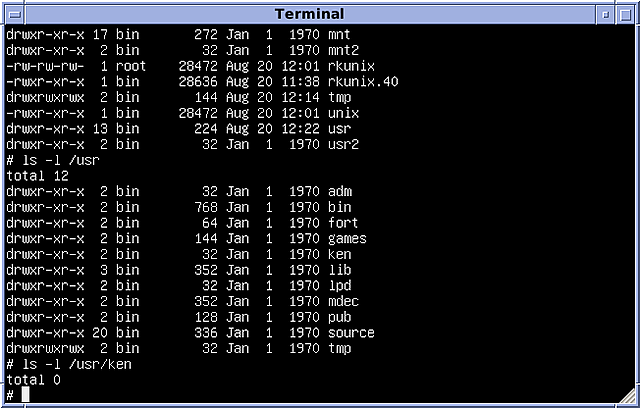Click the cursor block at the prompt
Screen dimensions: 640x408
pos(25,395)
